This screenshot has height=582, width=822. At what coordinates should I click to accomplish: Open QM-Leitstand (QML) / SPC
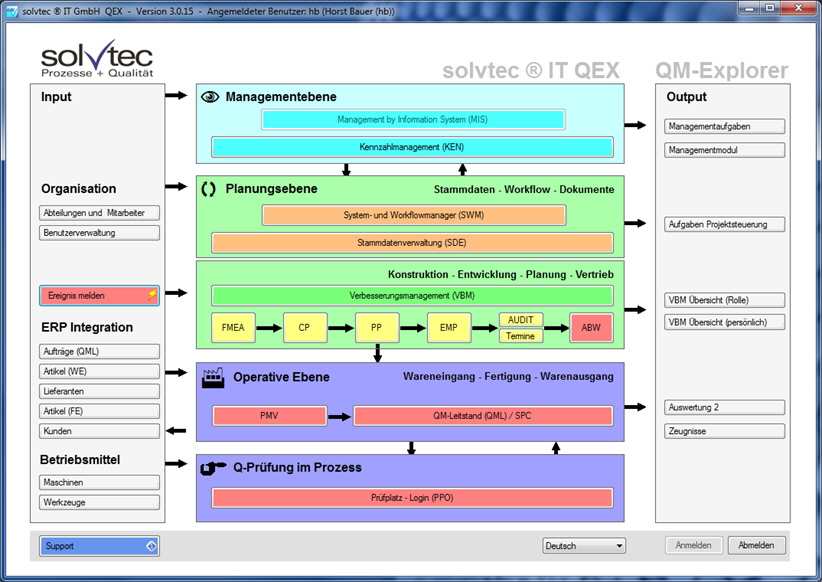[483, 416]
